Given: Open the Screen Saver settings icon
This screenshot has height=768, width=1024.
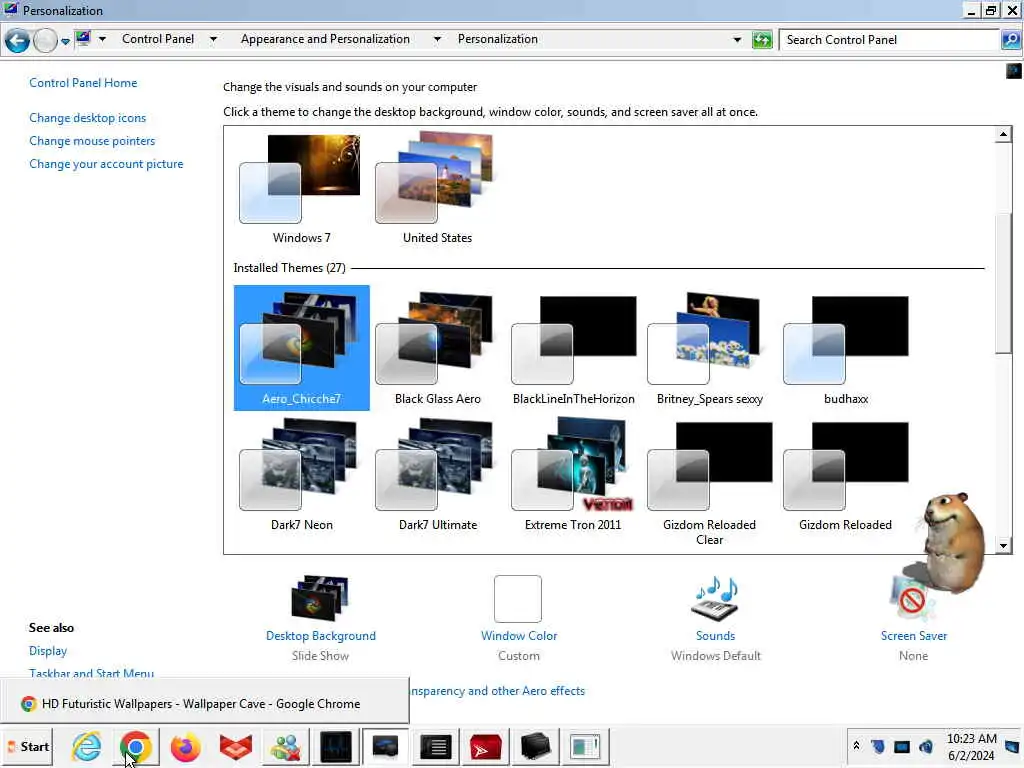Looking at the screenshot, I should coord(912,599).
